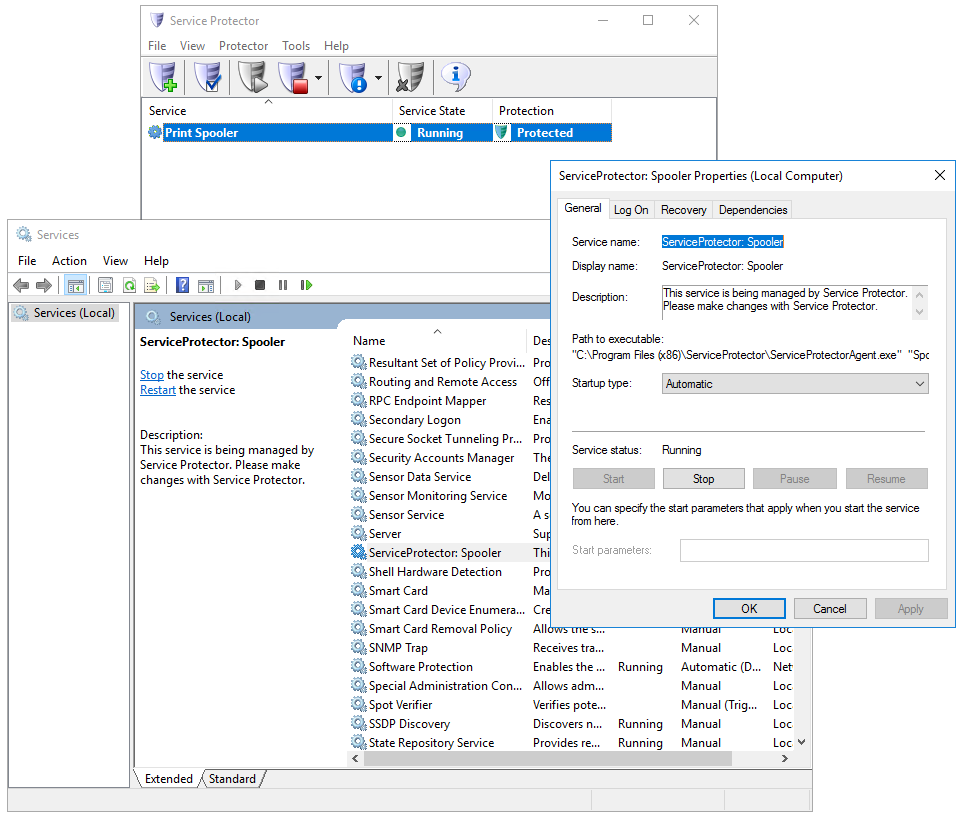Close the Spooler Properties dialog
This screenshot has height=819, width=964.
tap(939, 175)
